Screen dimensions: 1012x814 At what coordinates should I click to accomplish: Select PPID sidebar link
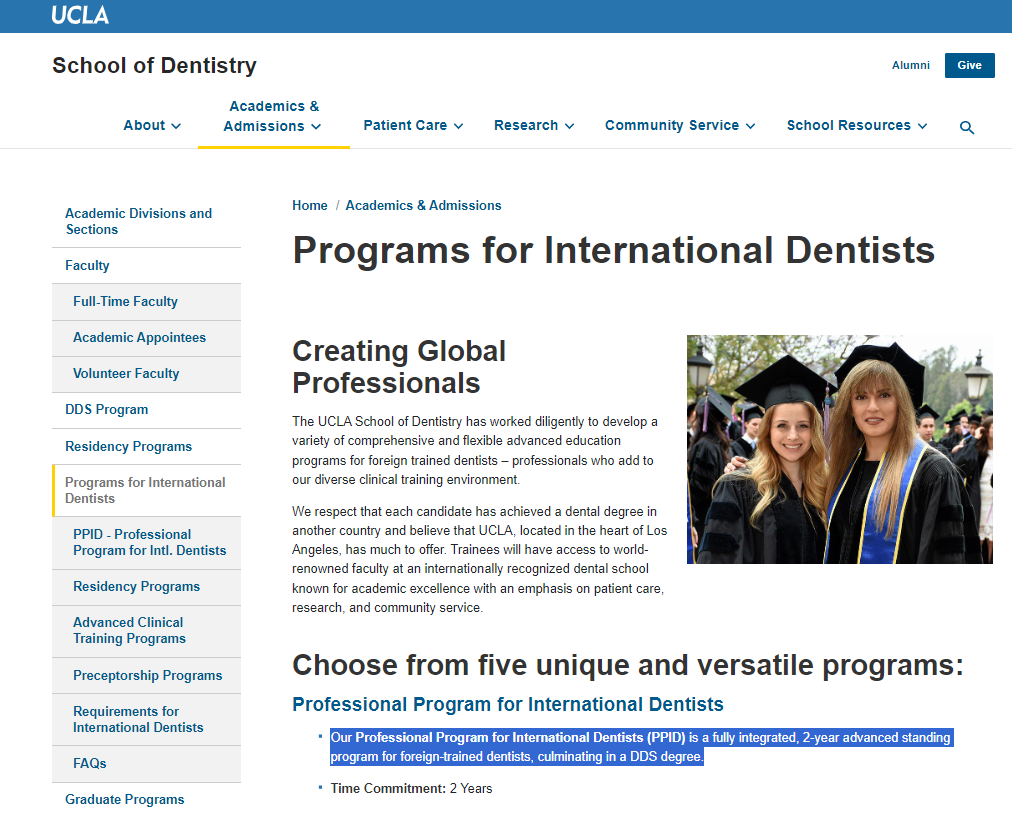149,542
